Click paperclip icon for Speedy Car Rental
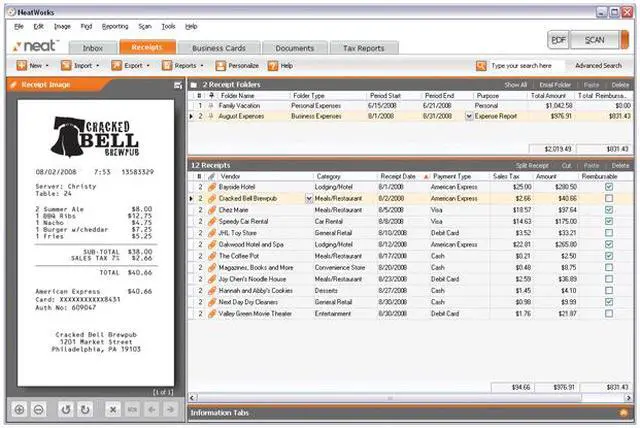 point(212,221)
